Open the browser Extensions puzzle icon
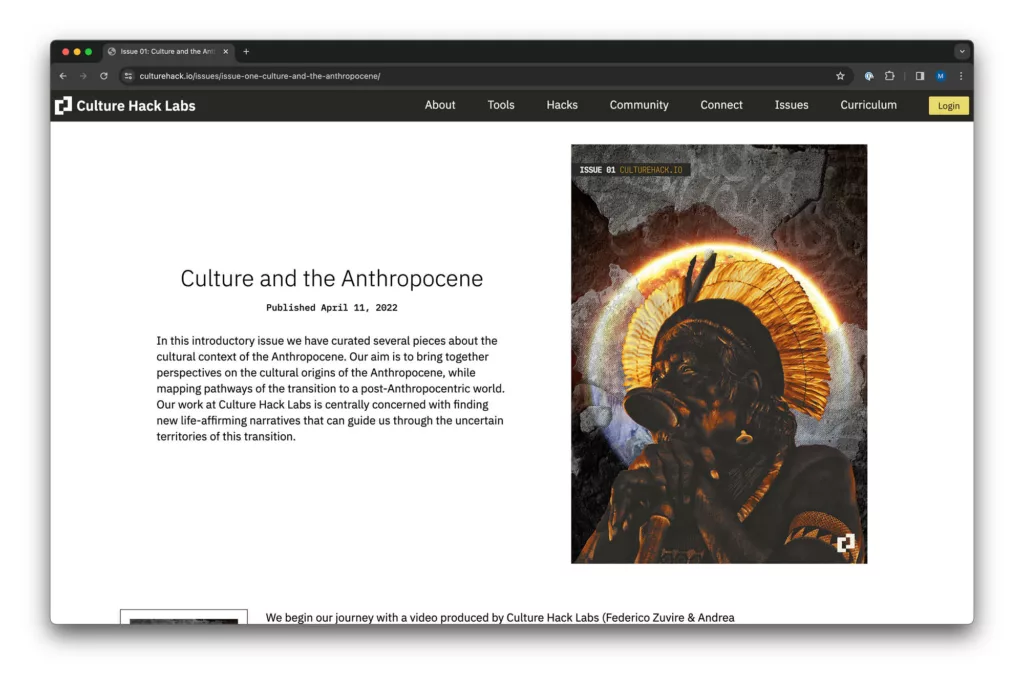The width and height of the screenshot is (1024, 675). (x=889, y=76)
